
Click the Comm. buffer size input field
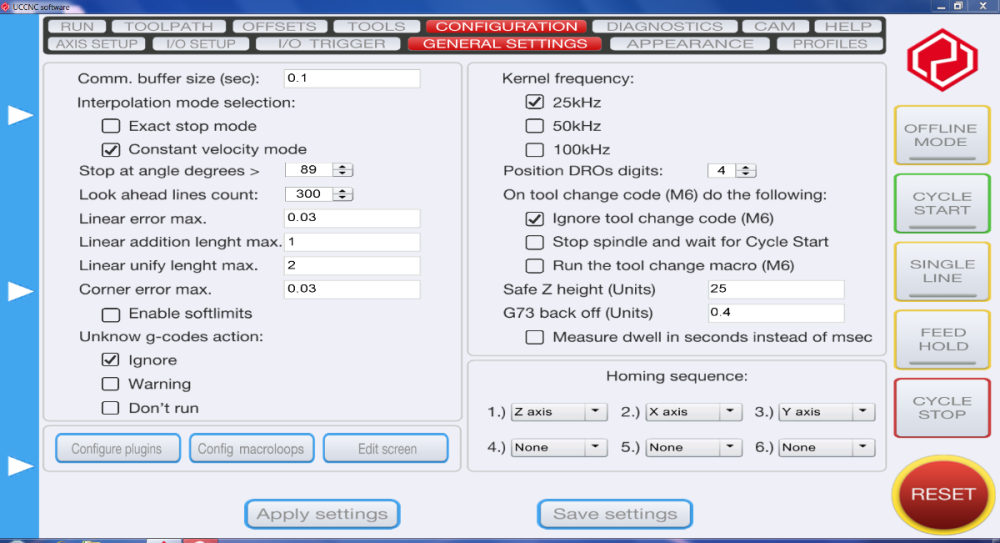pyautogui.click(x=352, y=78)
